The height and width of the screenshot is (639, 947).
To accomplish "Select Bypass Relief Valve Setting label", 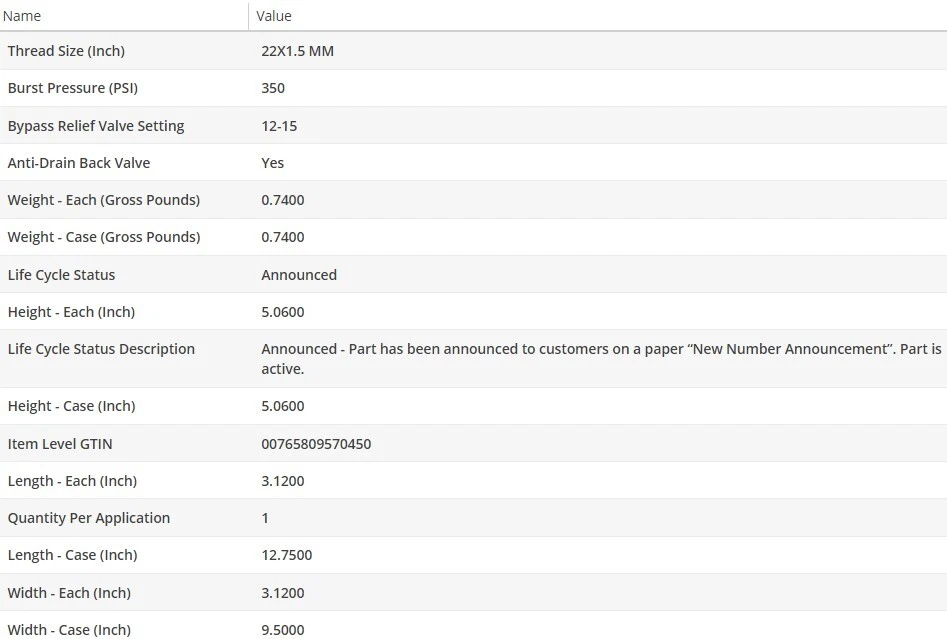I will coord(96,126).
